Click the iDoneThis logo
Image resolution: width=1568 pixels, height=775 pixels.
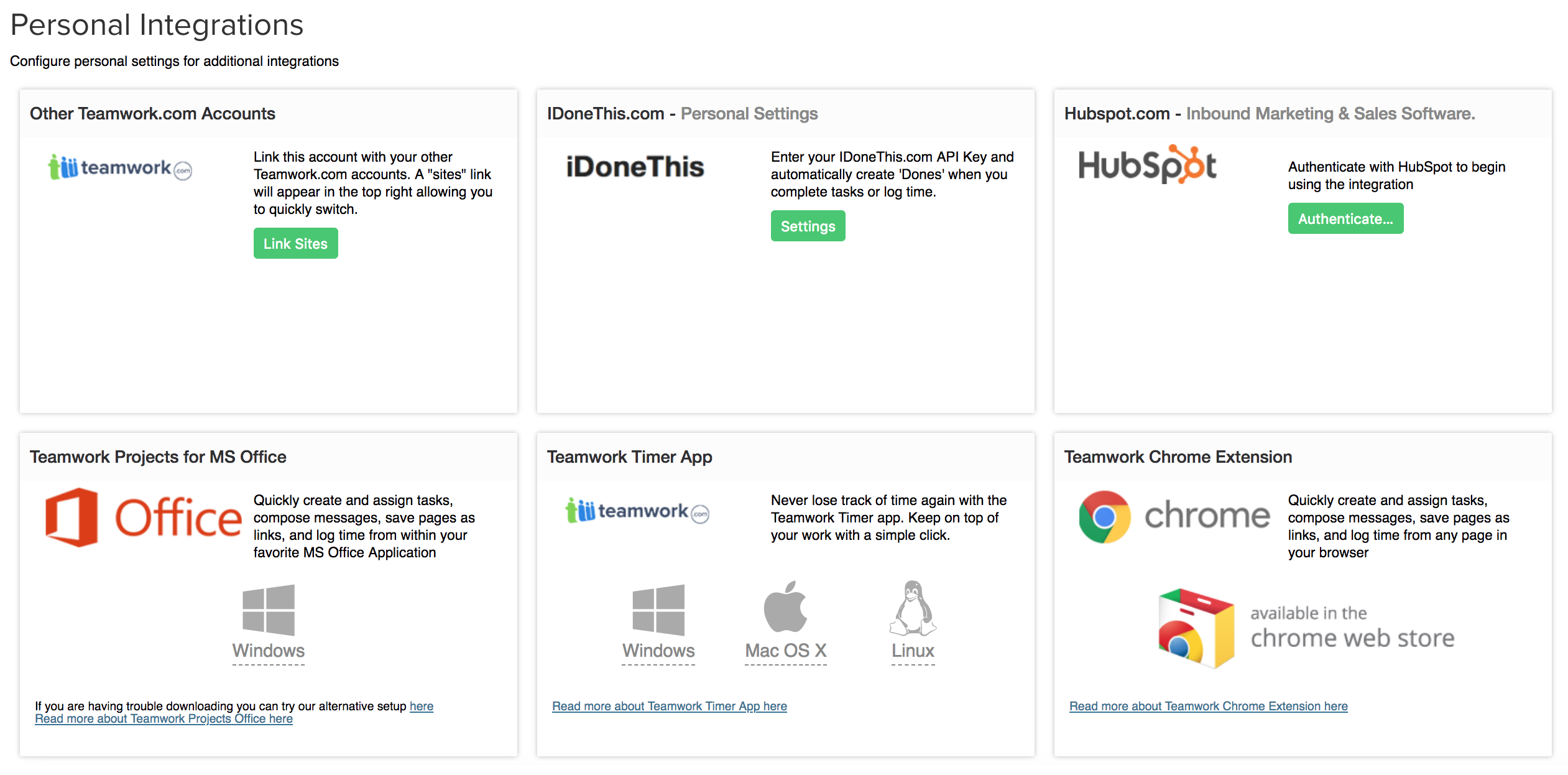(x=635, y=167)
